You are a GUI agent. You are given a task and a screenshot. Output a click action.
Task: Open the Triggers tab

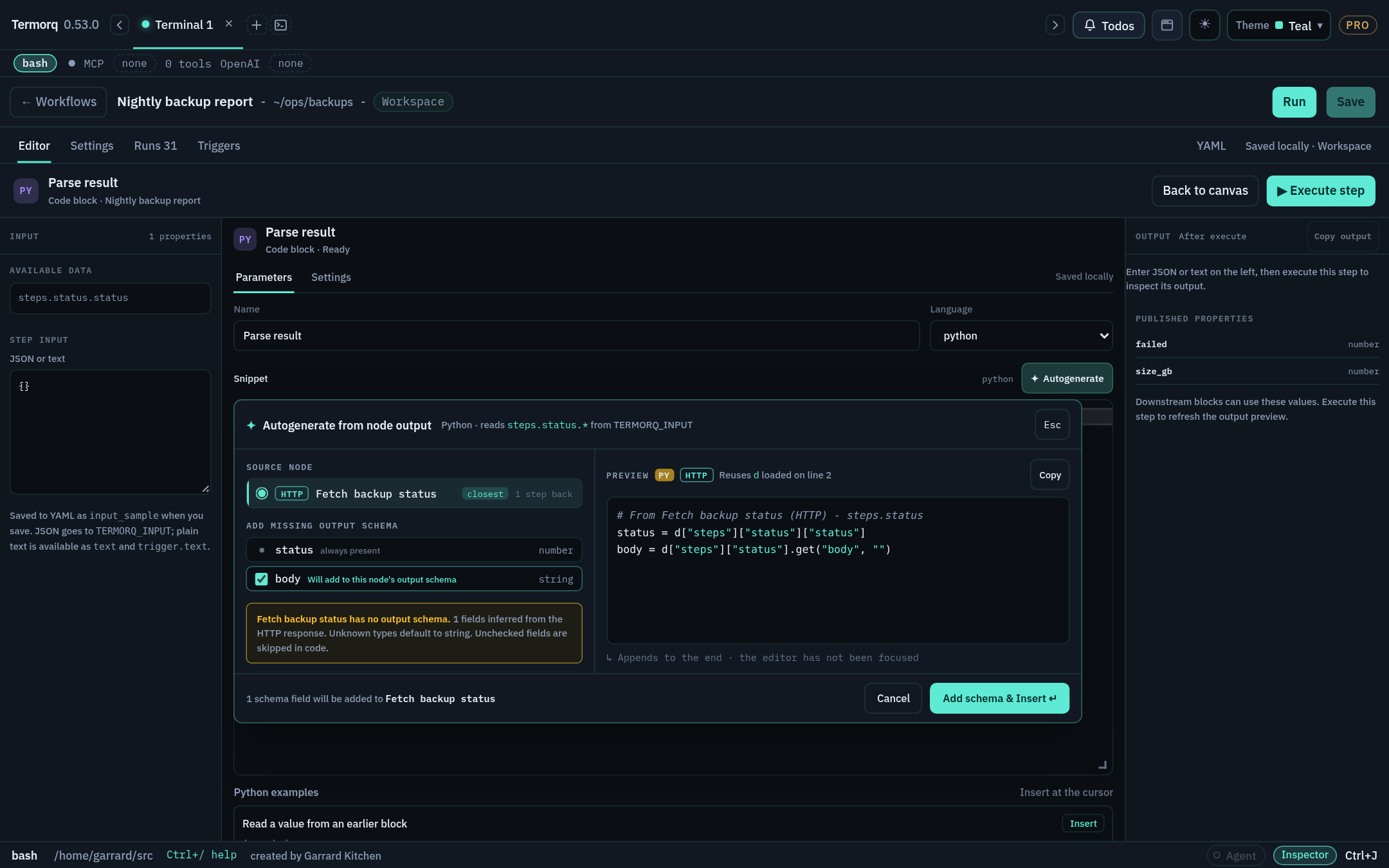[219, 146]
